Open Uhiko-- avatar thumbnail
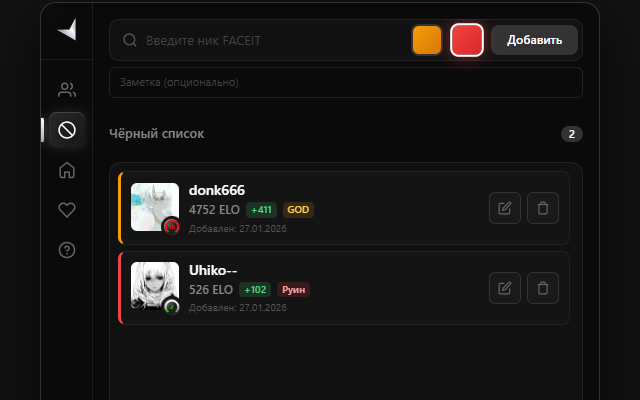The width and height of the screenshot is (640, 400). click(155, 286)
